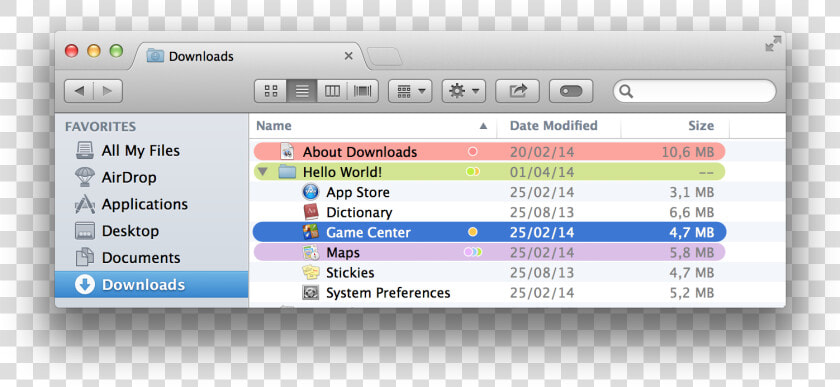Image resolution: width=840 pixels, height=387 pixels.
Task: Click the System Preferences app icon
Action: click(311, 293)
